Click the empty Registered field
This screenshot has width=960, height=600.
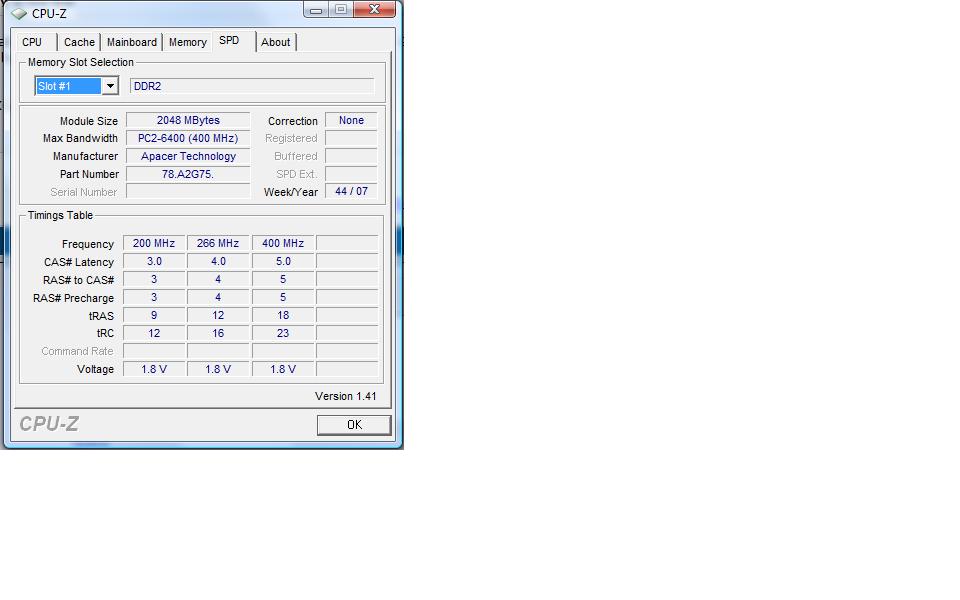click(x=351, y=138)
